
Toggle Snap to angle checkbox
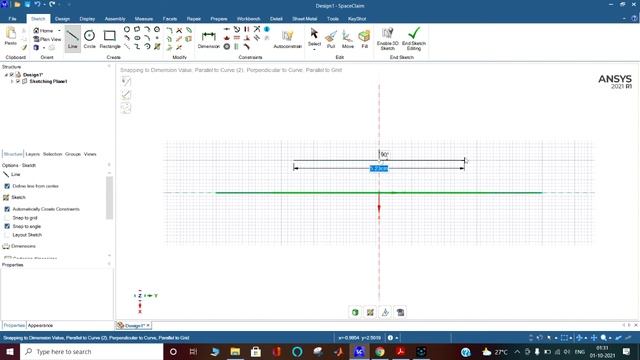(7, 227)
